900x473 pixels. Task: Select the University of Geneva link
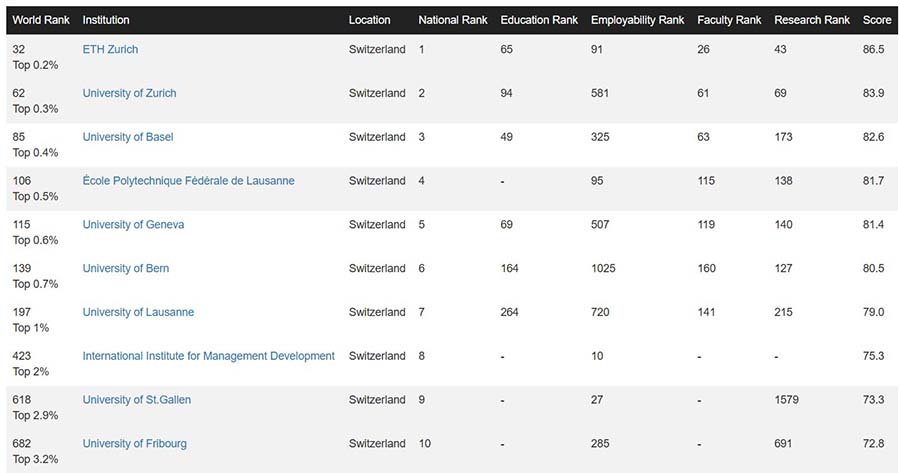coord(133,225)
